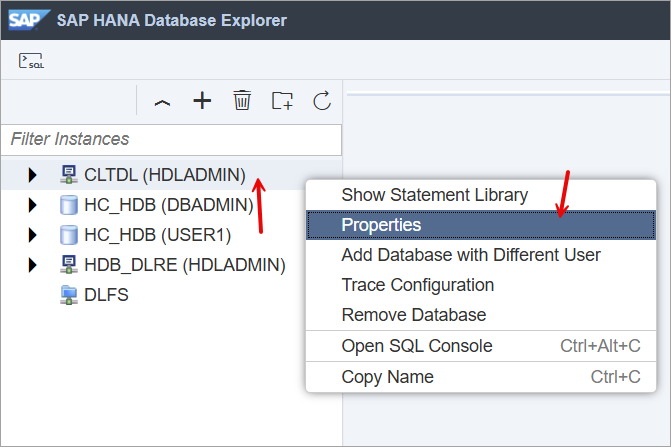Click SAP HANA Database Explorer title
The image size is (671, 447).
172,20
